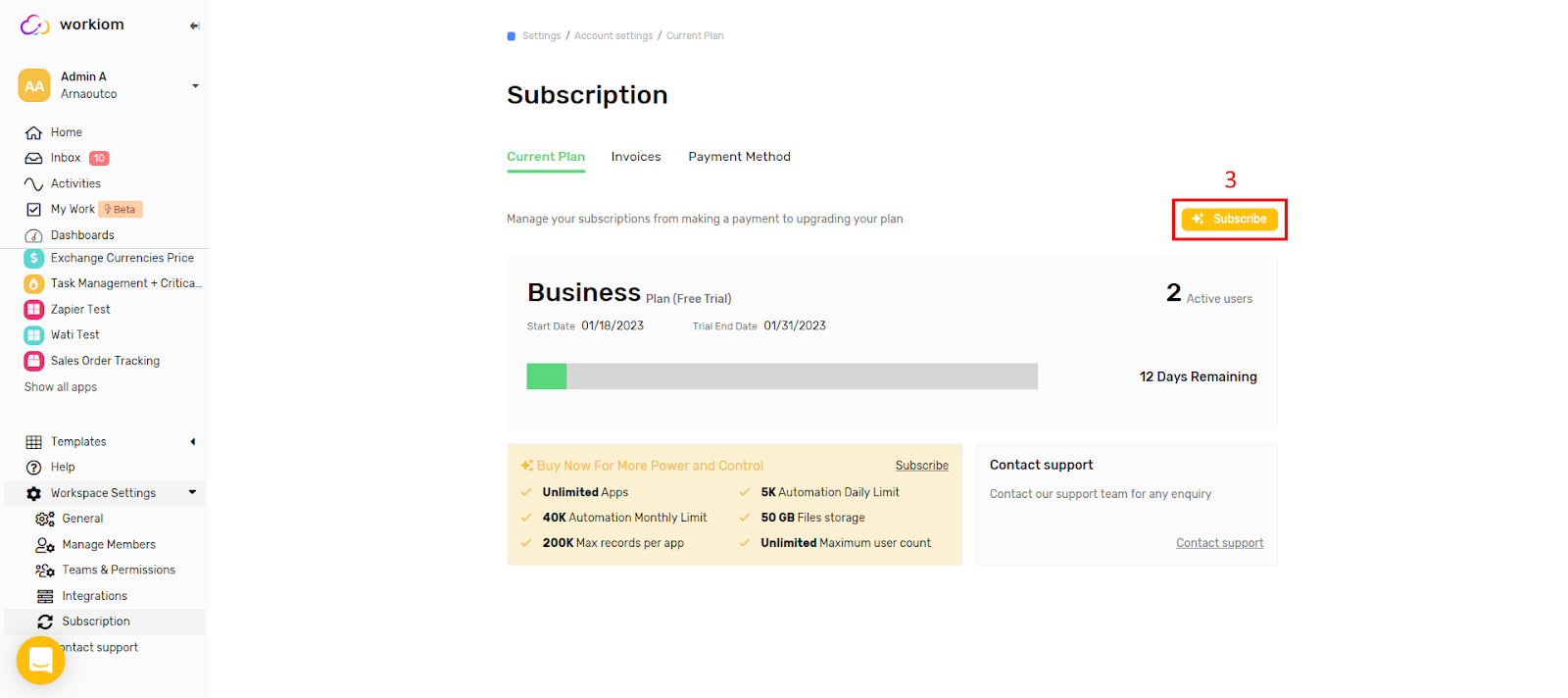The image size is (1568, 698).
Task: Show all apps in the sidebar
Action: 60,386
